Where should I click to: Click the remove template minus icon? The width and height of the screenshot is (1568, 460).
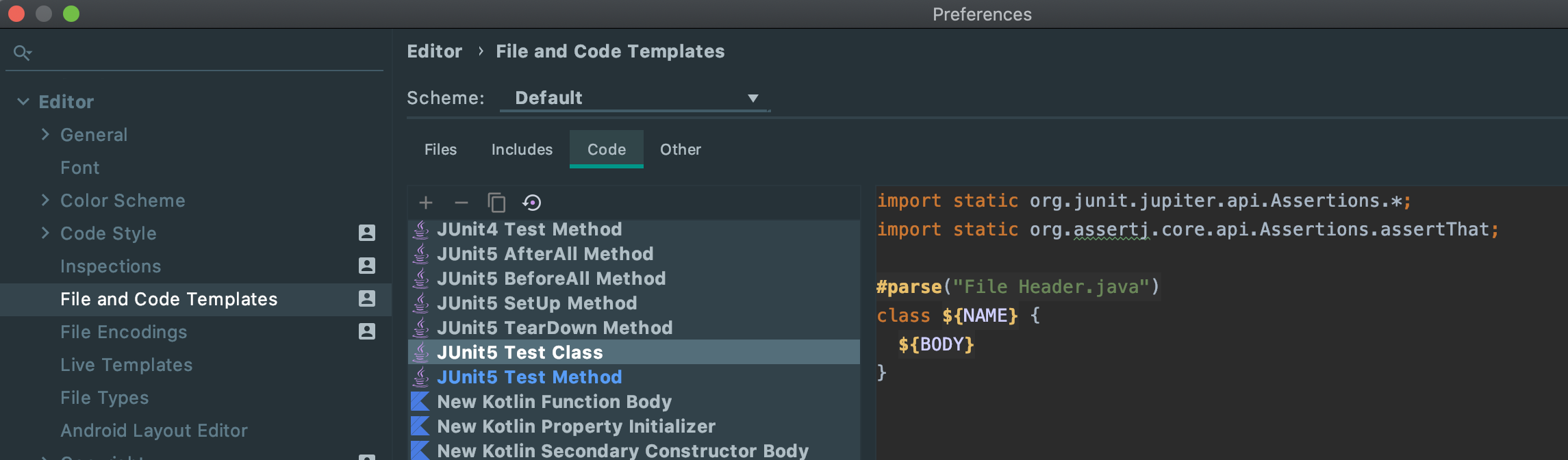click(461, 203)
